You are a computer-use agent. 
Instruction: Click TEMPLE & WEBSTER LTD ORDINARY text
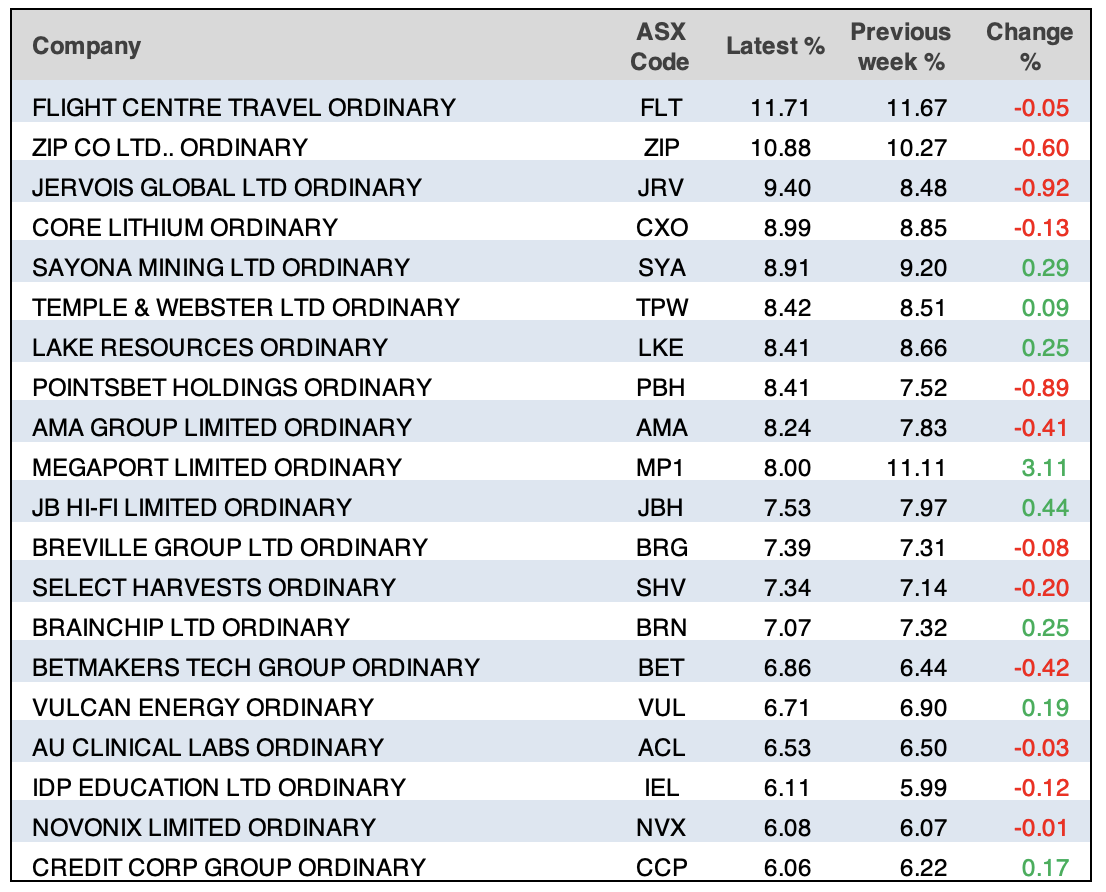(x=246, y=307)
